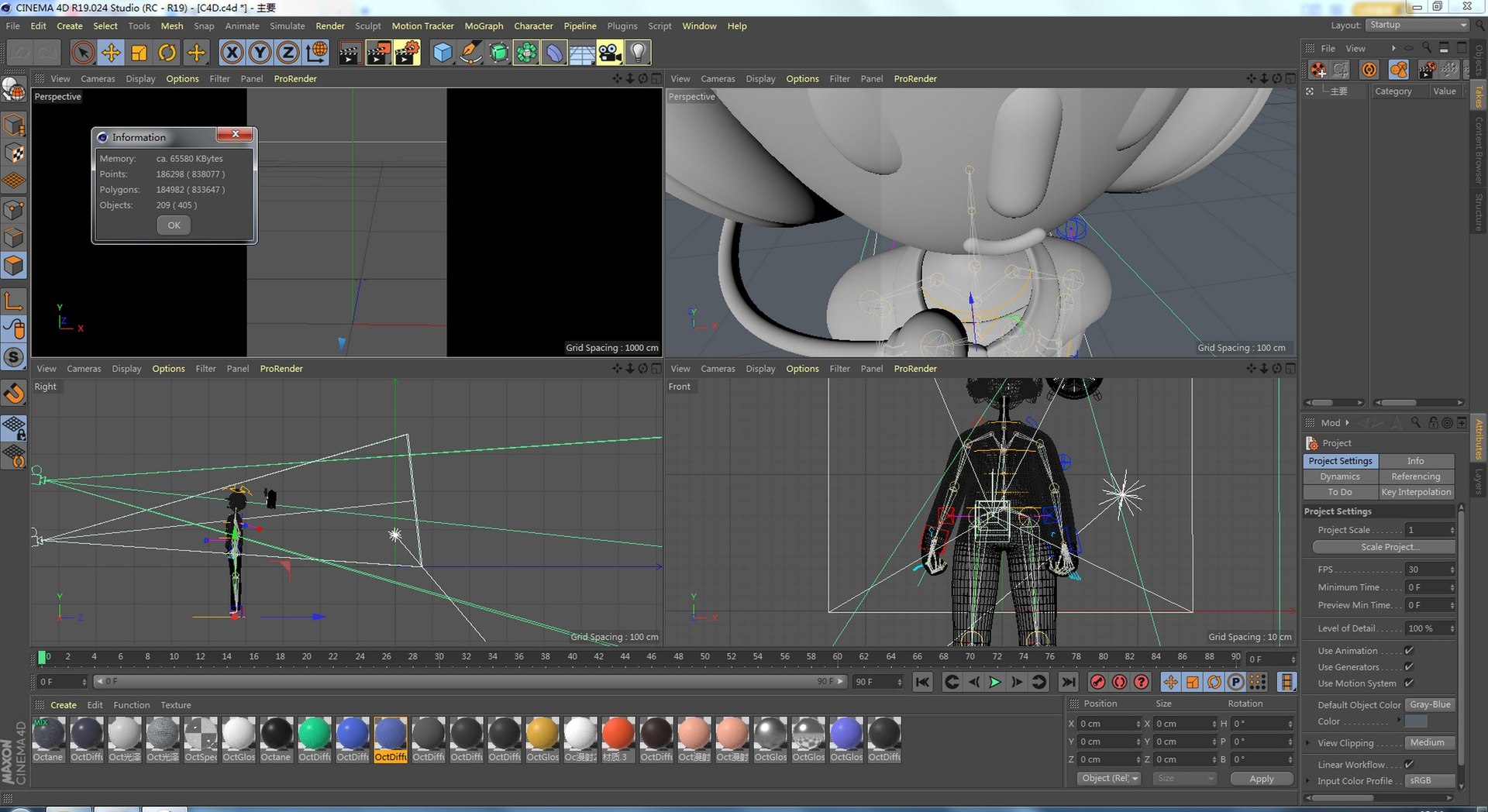Image resolution: width=1488 pixels, height=812 pixels.
Task: Open the Deformer bend object icon
Action: pos(554,53)
